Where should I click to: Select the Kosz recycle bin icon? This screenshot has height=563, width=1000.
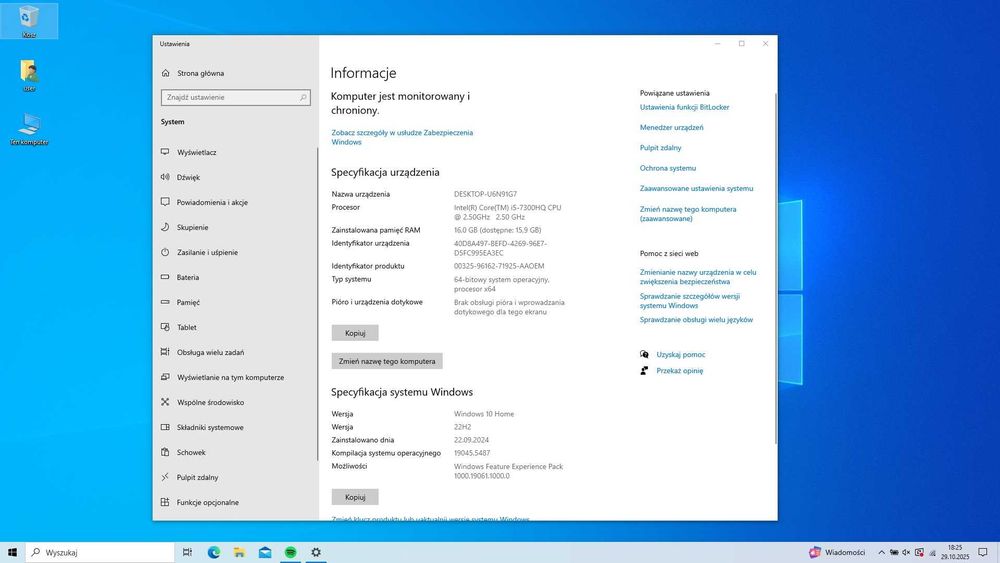(29, 21)
